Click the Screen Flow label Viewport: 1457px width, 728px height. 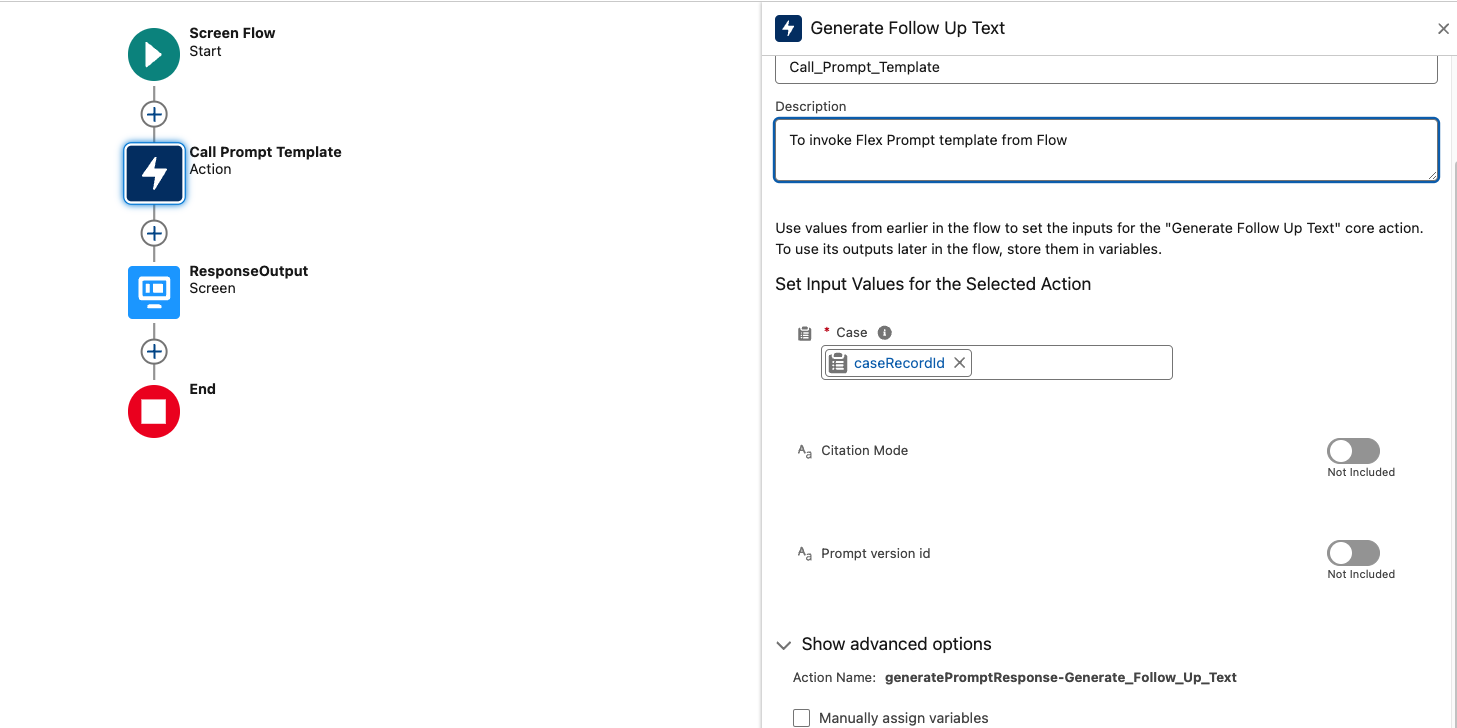point(232,33)
